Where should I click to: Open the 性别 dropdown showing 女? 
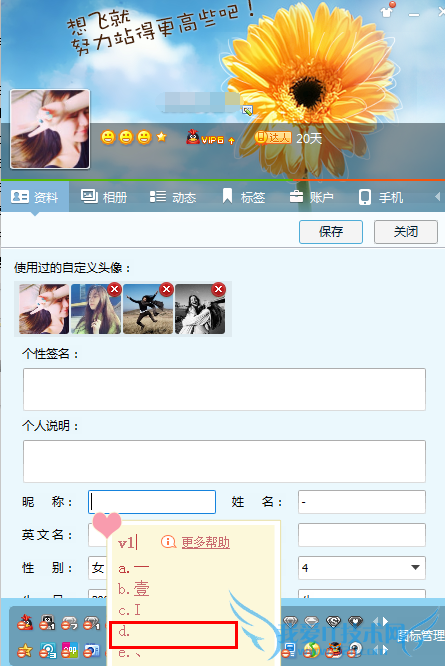pos(98,567)
